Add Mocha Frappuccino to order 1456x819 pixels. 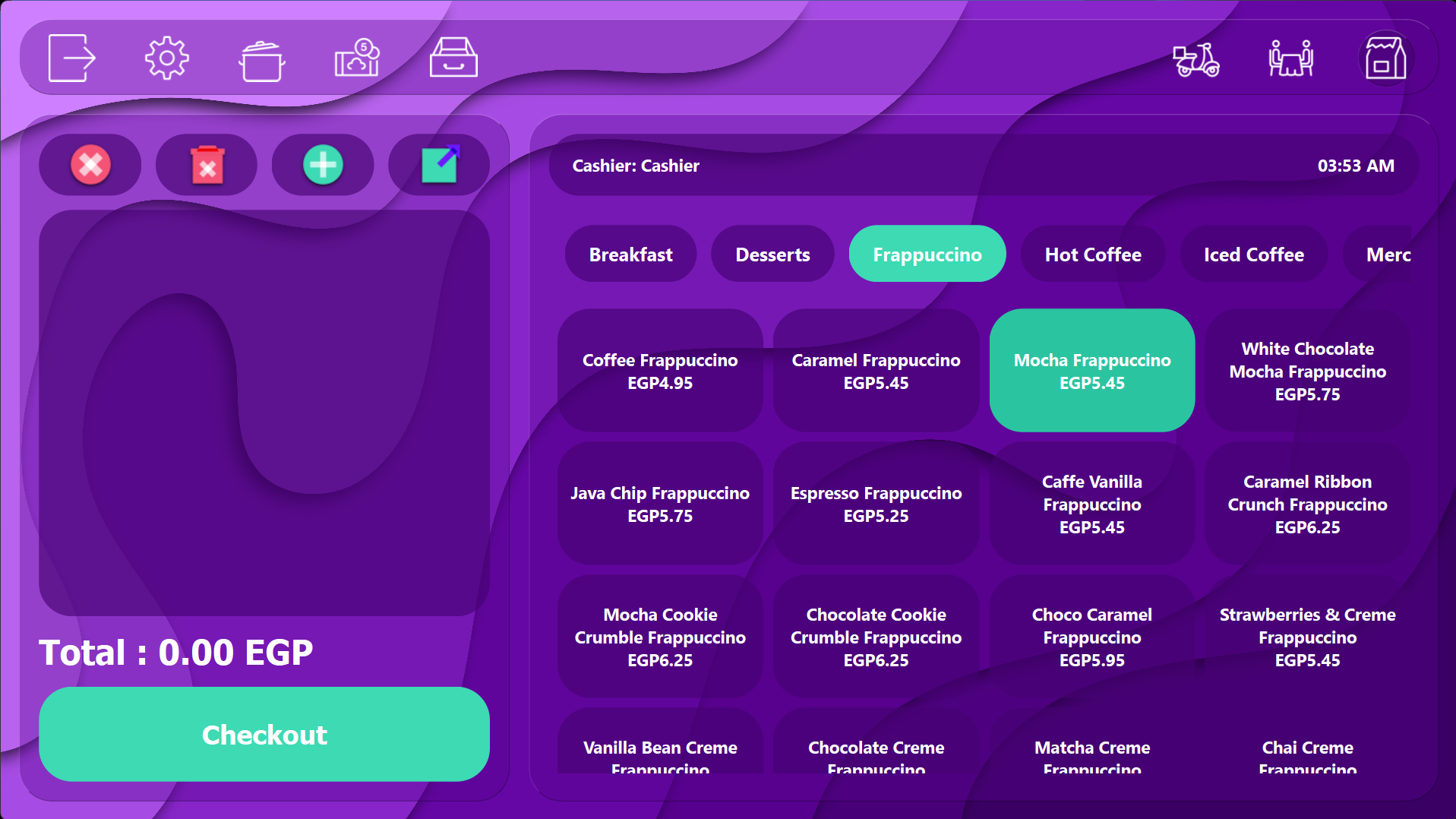[1092, 371]
